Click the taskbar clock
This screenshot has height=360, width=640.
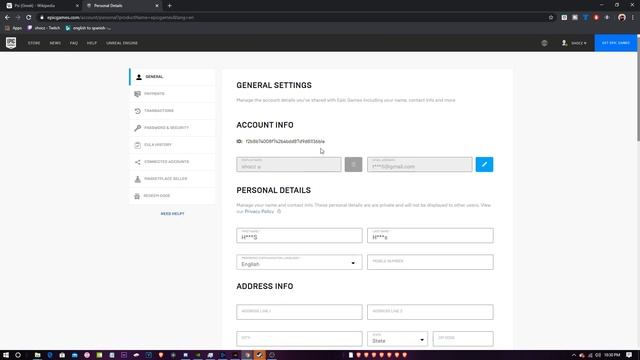[x=612, y=355]
